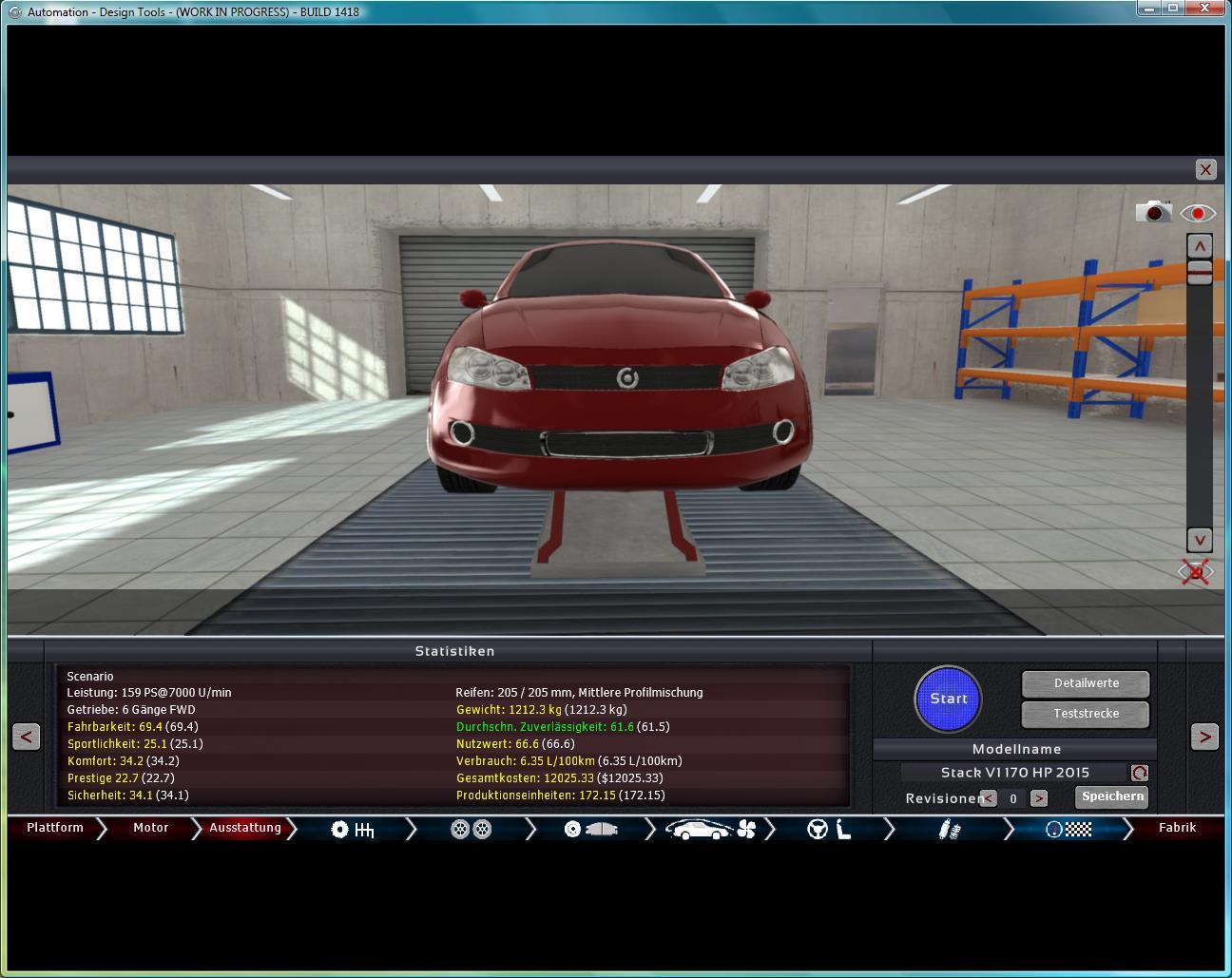1232x978 pixels.
Task: Open the suspension spring tab
Action: [949, 830]
